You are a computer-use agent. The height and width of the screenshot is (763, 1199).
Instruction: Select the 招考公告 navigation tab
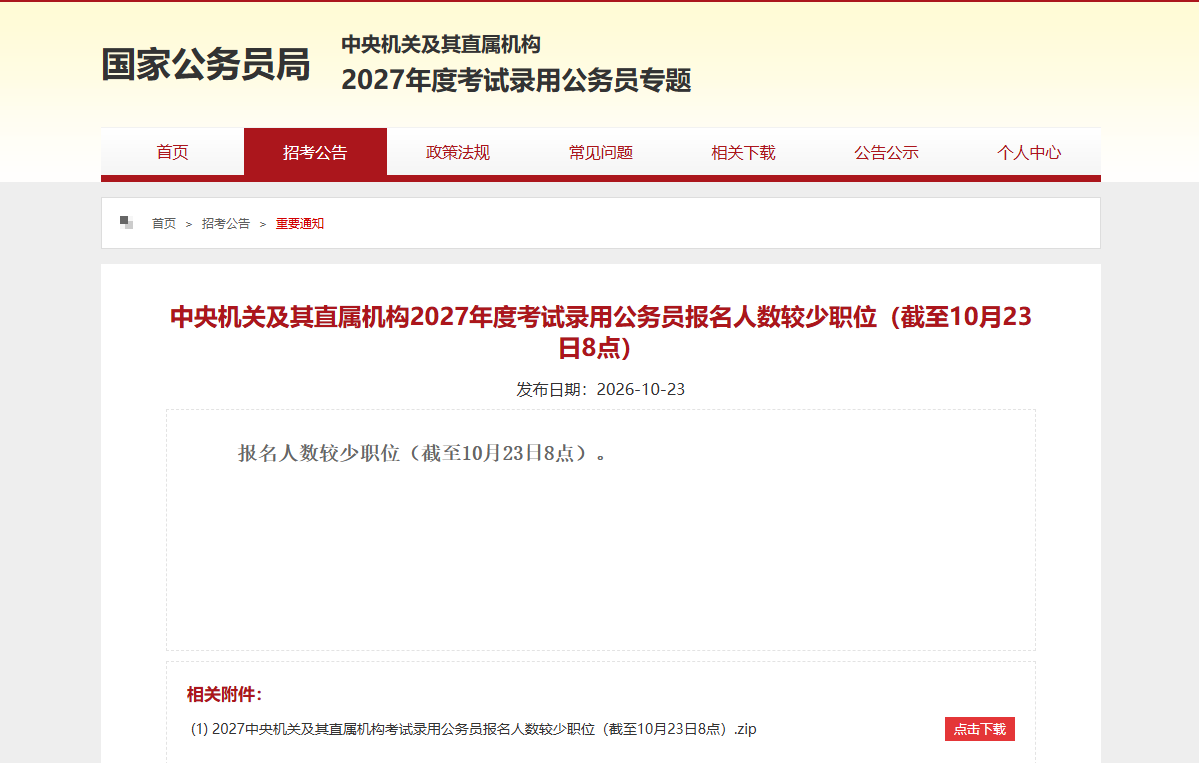point(315,152)
